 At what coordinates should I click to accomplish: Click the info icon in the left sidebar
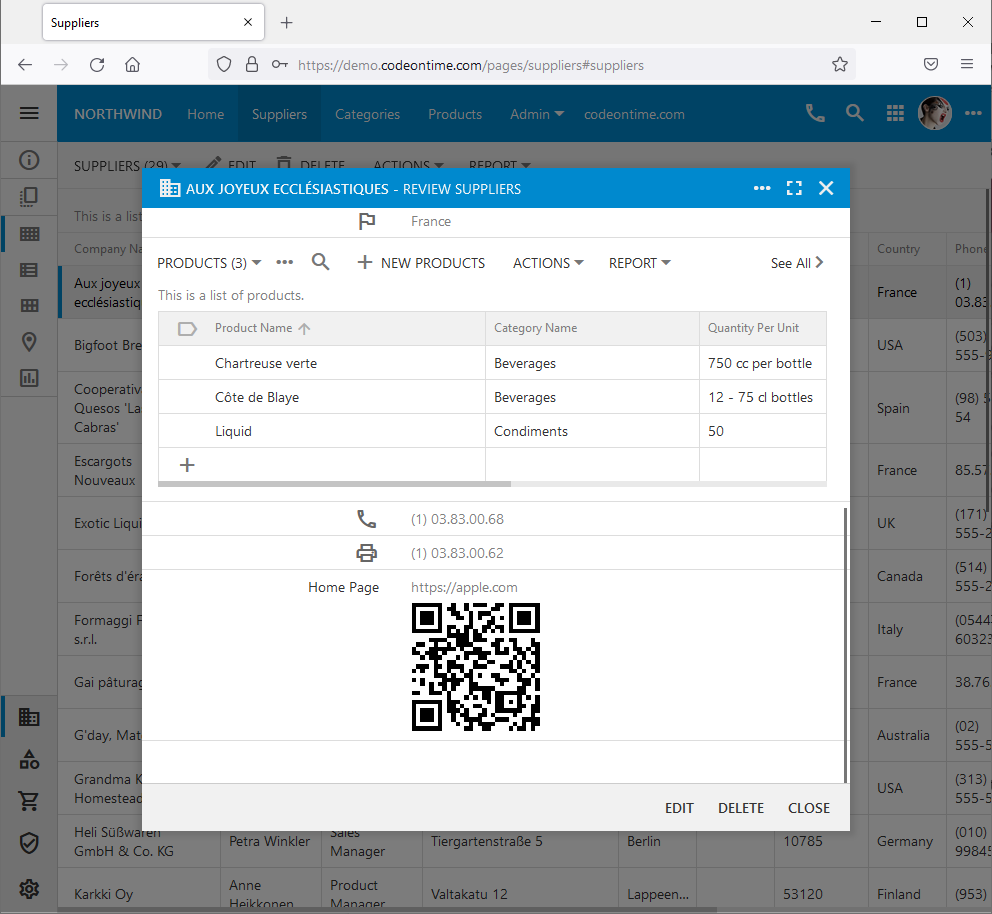point(29,160)
